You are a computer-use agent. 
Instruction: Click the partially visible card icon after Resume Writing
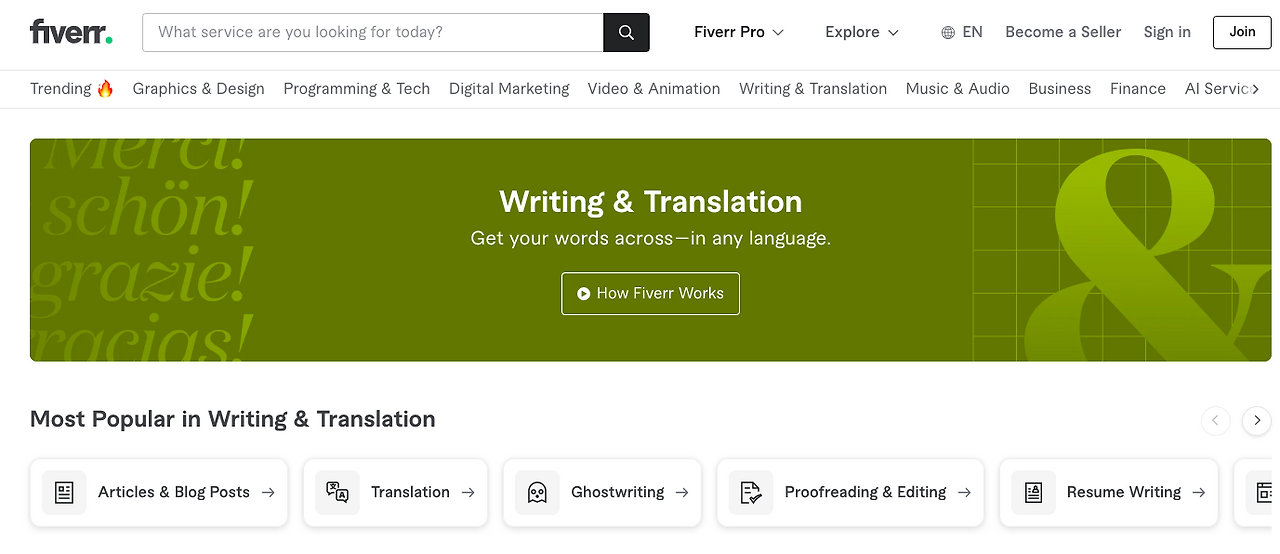pos(1262,492)
